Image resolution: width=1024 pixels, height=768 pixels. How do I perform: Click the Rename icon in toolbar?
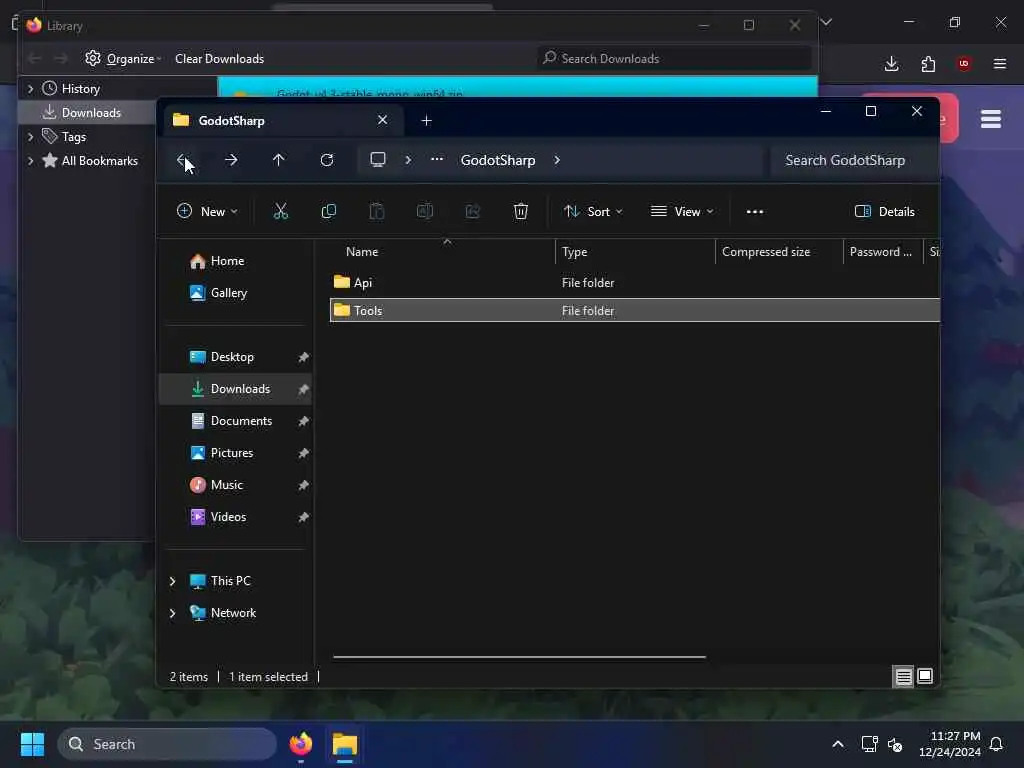point(424,211)
